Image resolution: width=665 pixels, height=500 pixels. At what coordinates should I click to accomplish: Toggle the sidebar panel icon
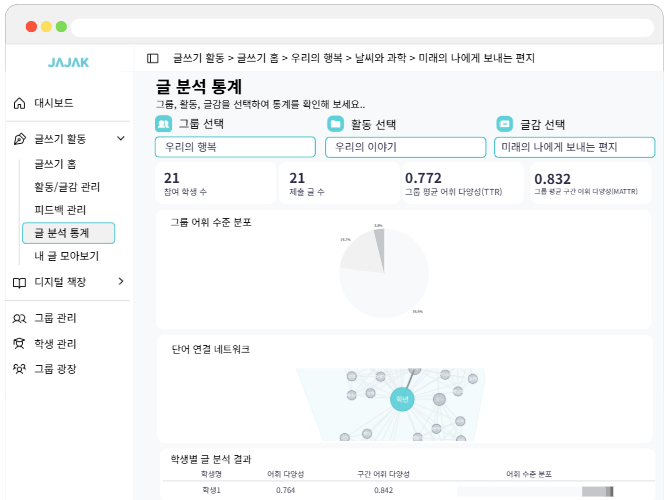pos(153,58)
